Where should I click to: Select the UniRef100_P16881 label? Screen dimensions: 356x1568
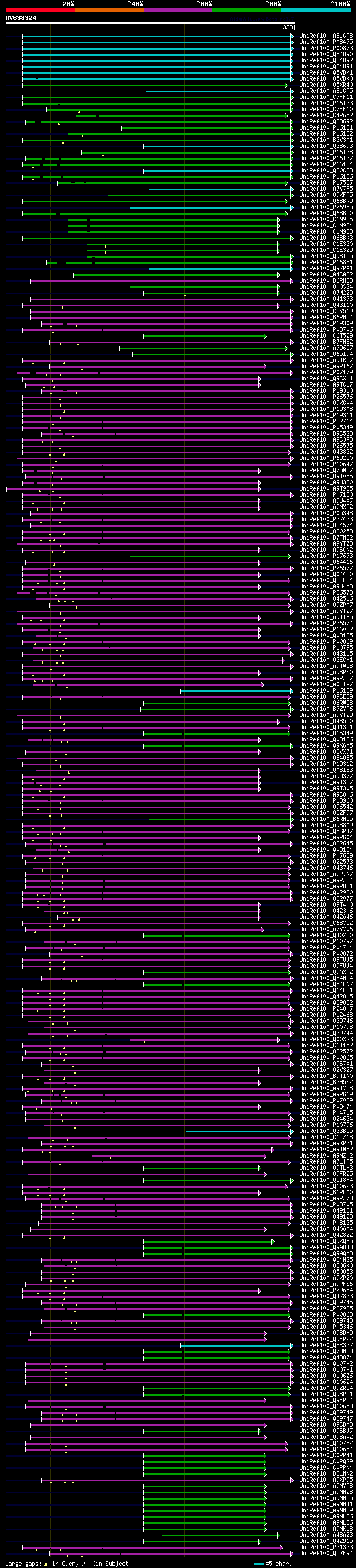tap(326, 263)
